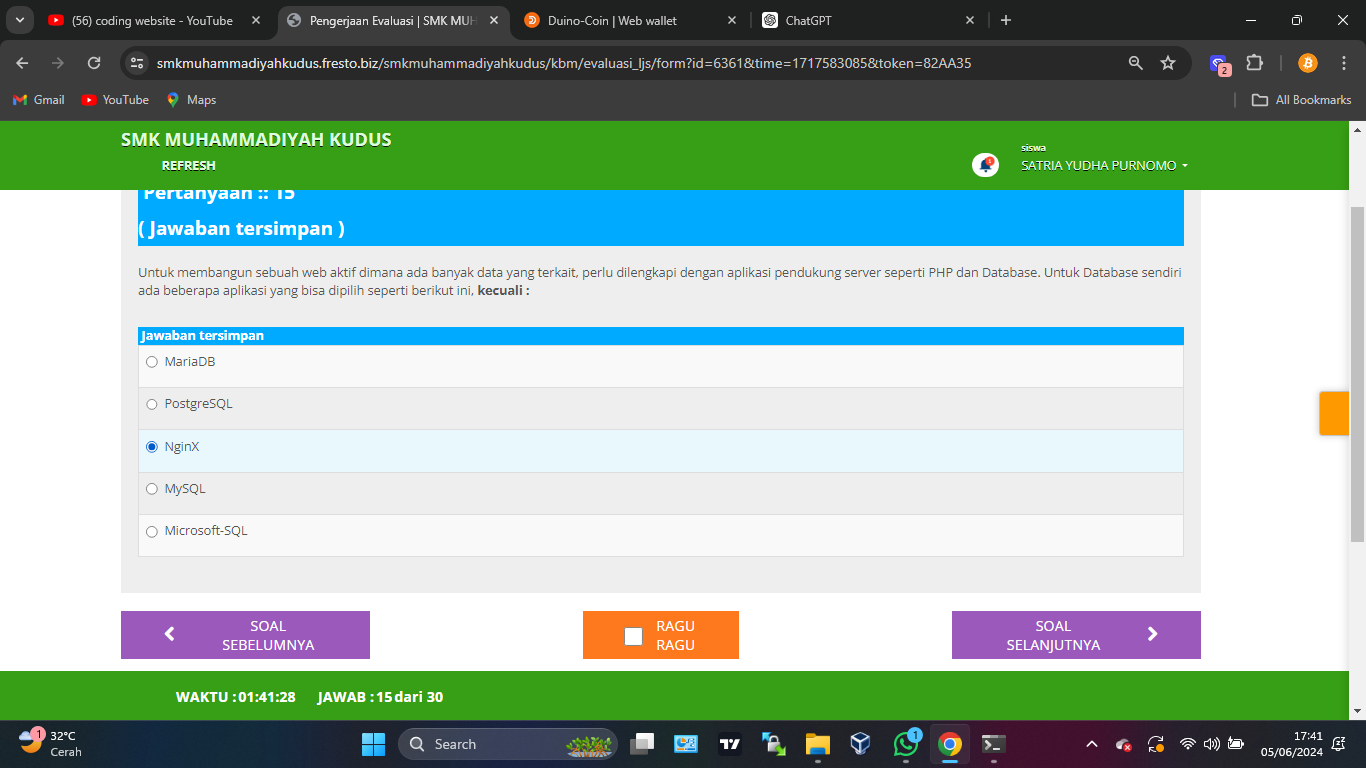Open the Gmail bookmark
1366x768 pixels.
[38, 100]
